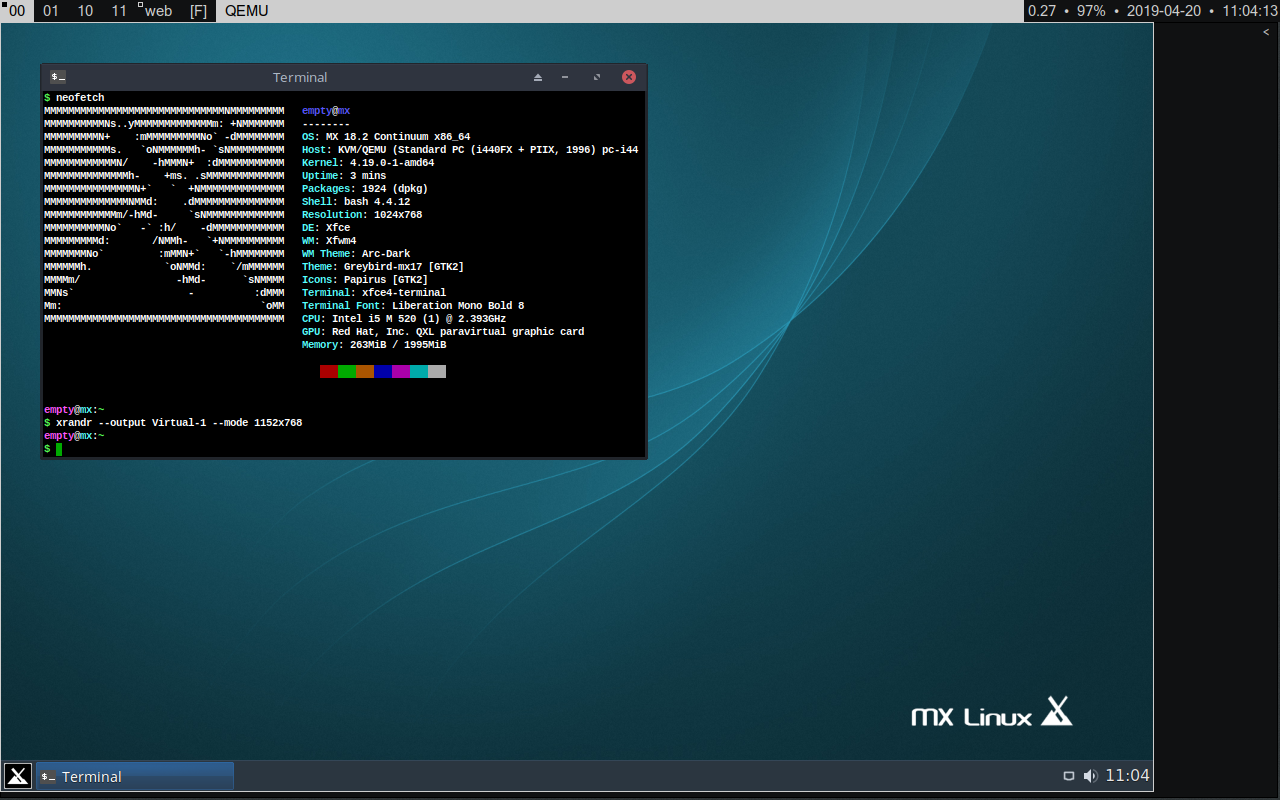
Task: Click the tray icon left of volume
Action: pyautogui.click(x=1068, y=776)
